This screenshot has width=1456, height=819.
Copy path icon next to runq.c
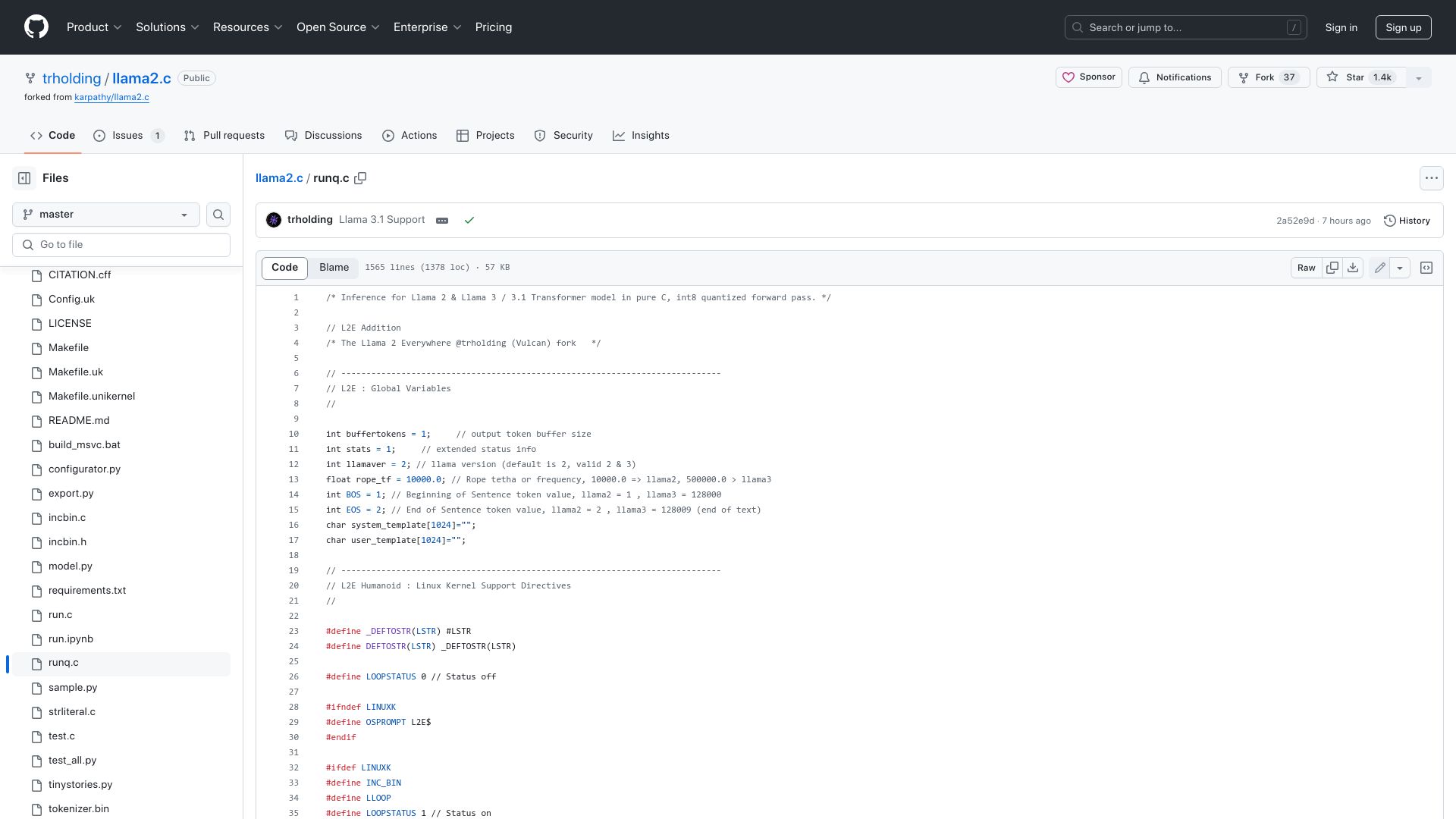[x=360, y=178]
